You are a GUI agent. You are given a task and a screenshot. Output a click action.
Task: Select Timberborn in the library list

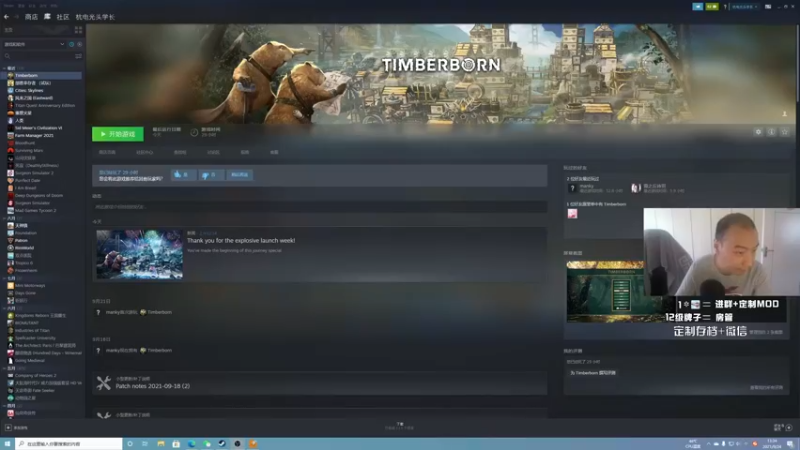pyautogui.click(x=42, y=76)
